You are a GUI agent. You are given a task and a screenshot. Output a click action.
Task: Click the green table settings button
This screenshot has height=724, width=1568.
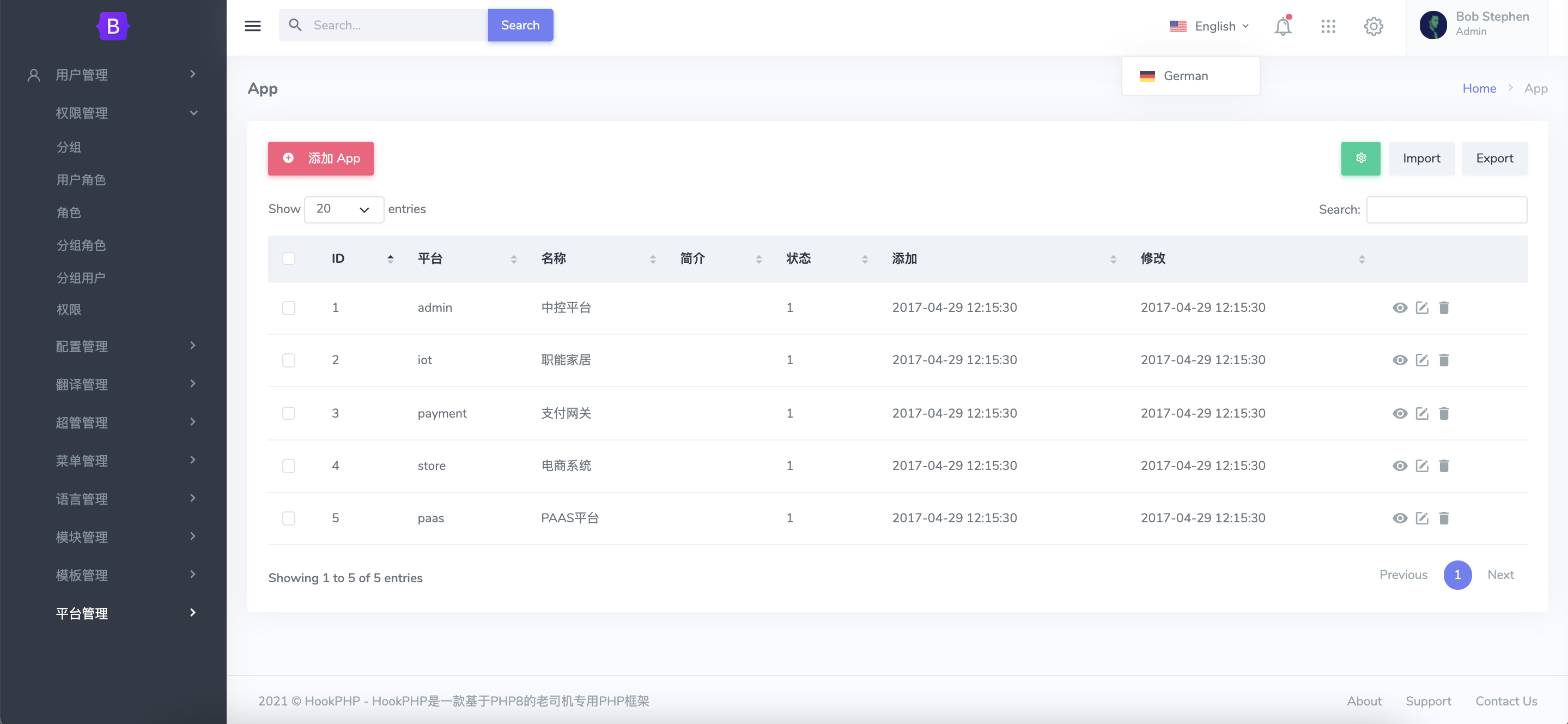[1360, 158]
